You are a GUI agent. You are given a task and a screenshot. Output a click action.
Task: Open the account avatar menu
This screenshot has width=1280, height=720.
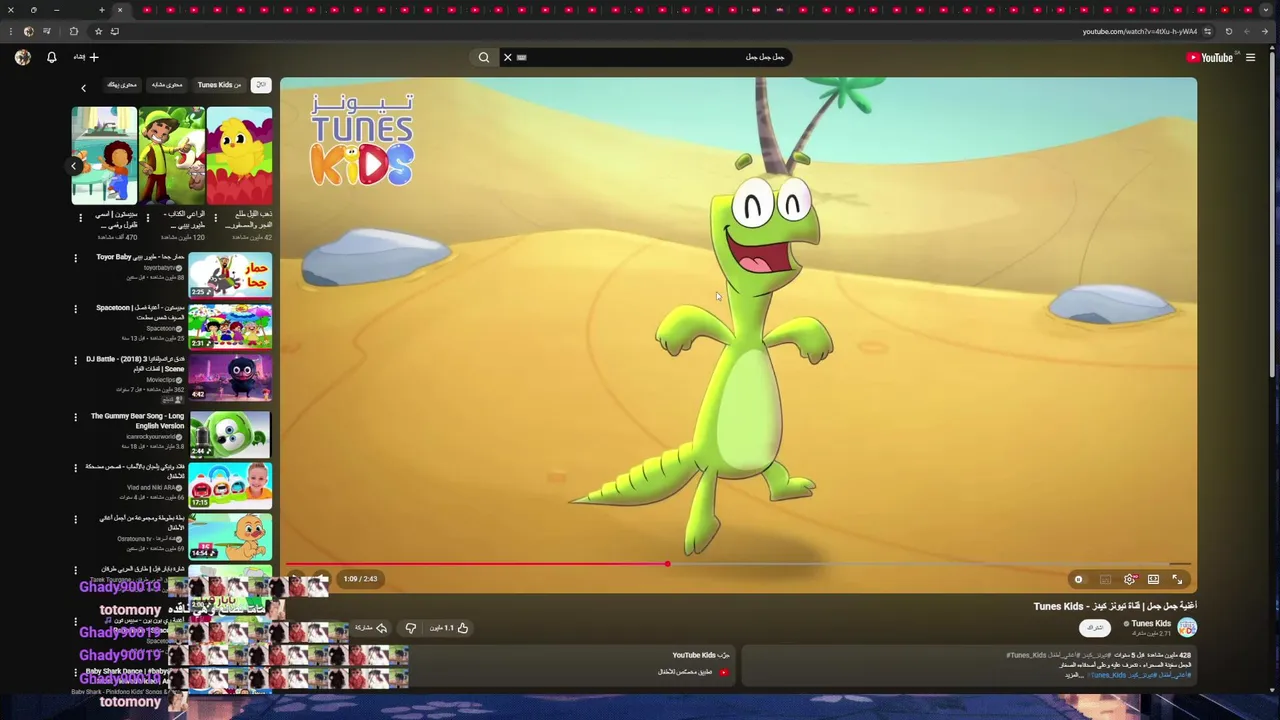(x=23, y=57)
